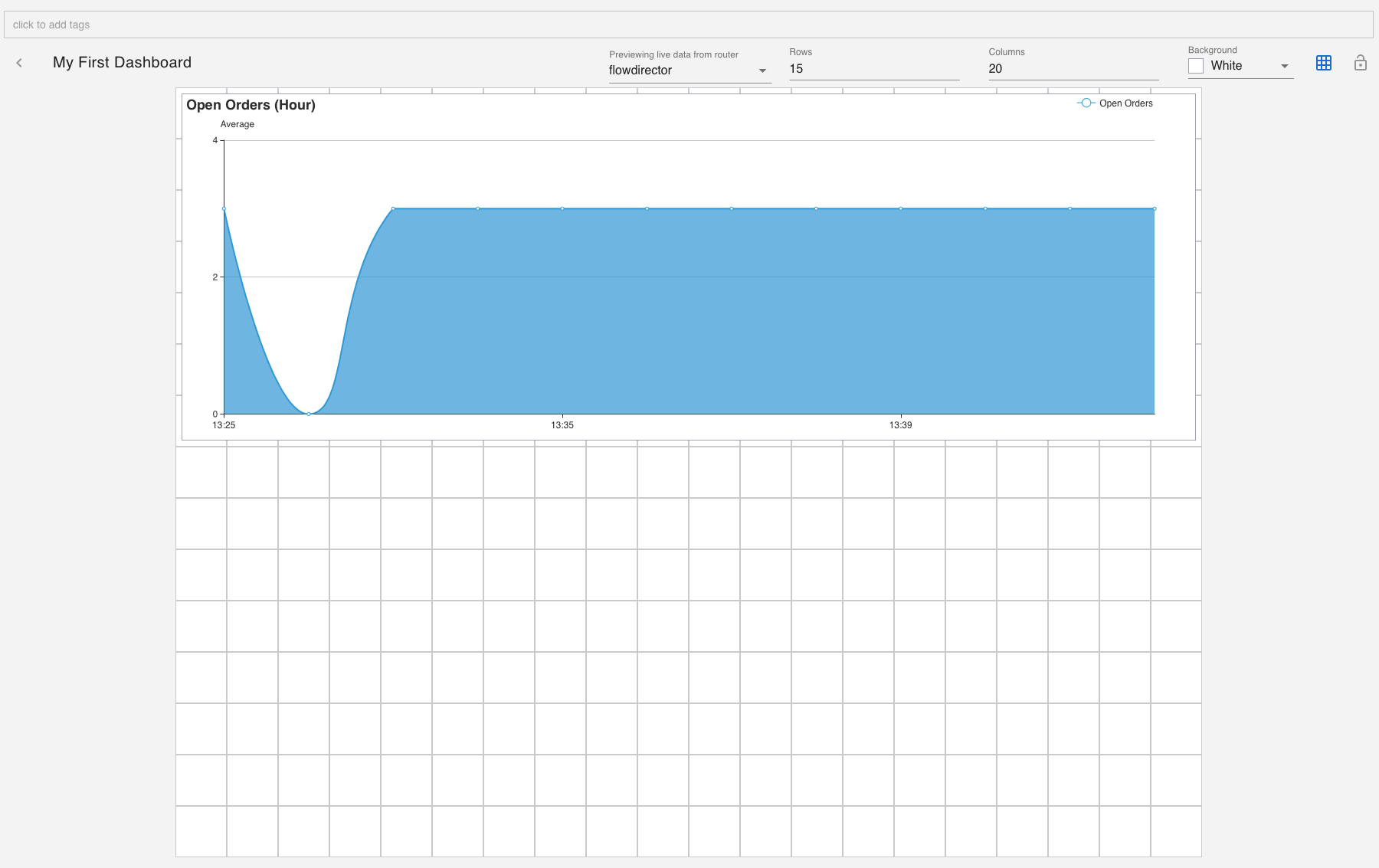
Task: Click the Average axis label
Action: click(237, 124)
